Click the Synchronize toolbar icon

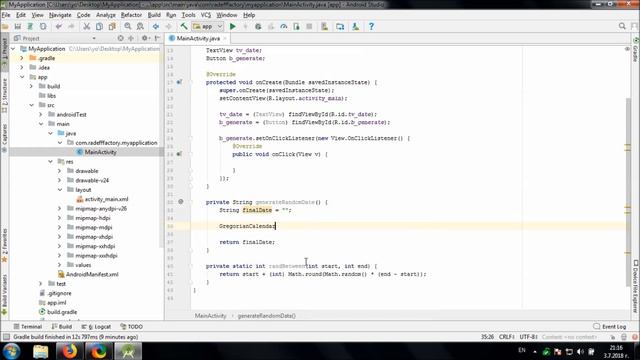(x=30, y=27)
